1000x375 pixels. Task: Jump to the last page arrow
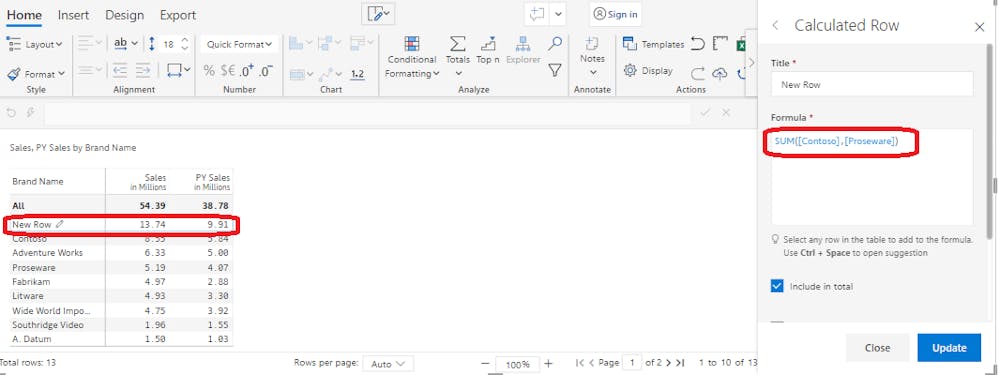click(x=680, y=363)
